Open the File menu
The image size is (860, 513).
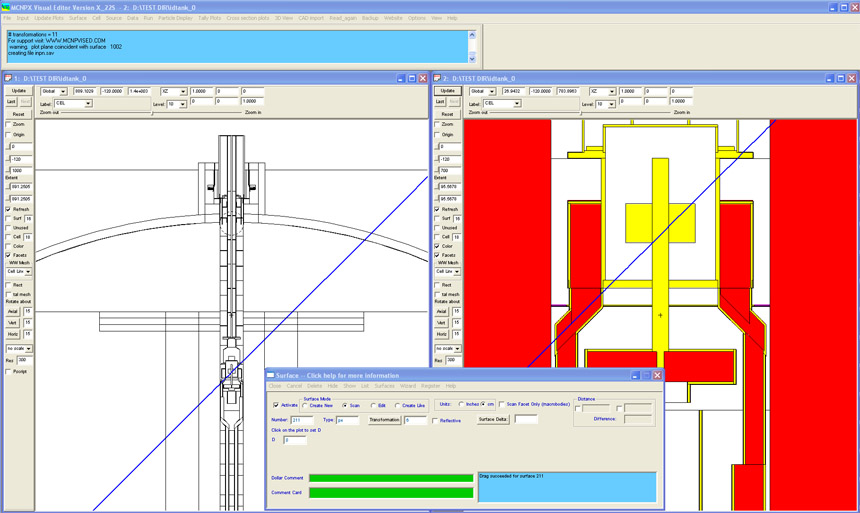(7, 18)
